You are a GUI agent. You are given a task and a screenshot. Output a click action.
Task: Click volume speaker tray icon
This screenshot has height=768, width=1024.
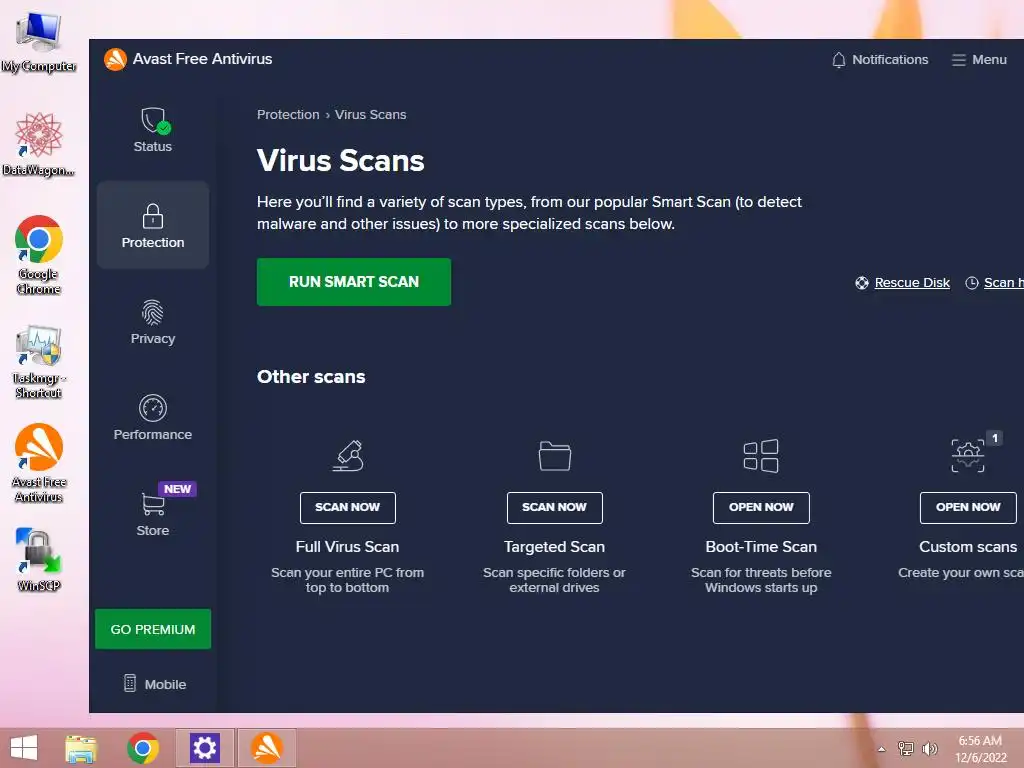[x=930, y=748]
